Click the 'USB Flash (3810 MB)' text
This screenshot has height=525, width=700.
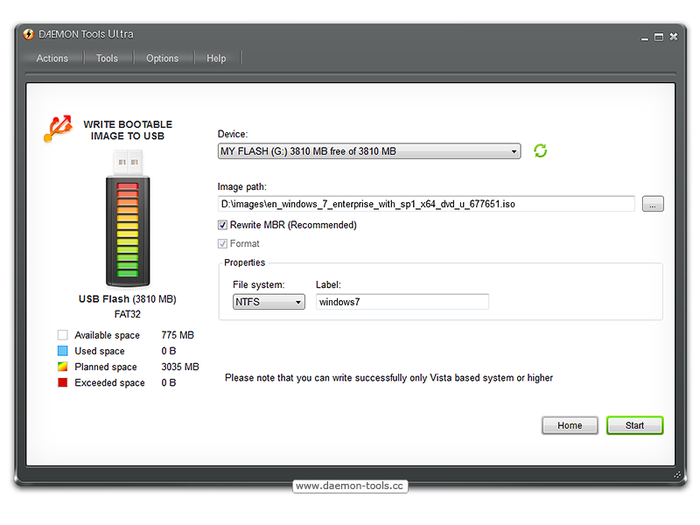[128, 299]
